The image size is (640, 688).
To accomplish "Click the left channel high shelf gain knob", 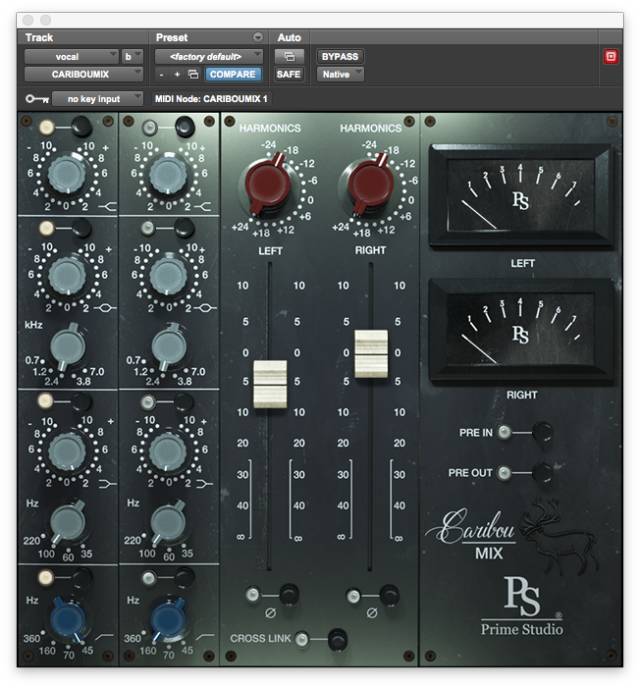I will pyautogui.click(x=67, y=174).
